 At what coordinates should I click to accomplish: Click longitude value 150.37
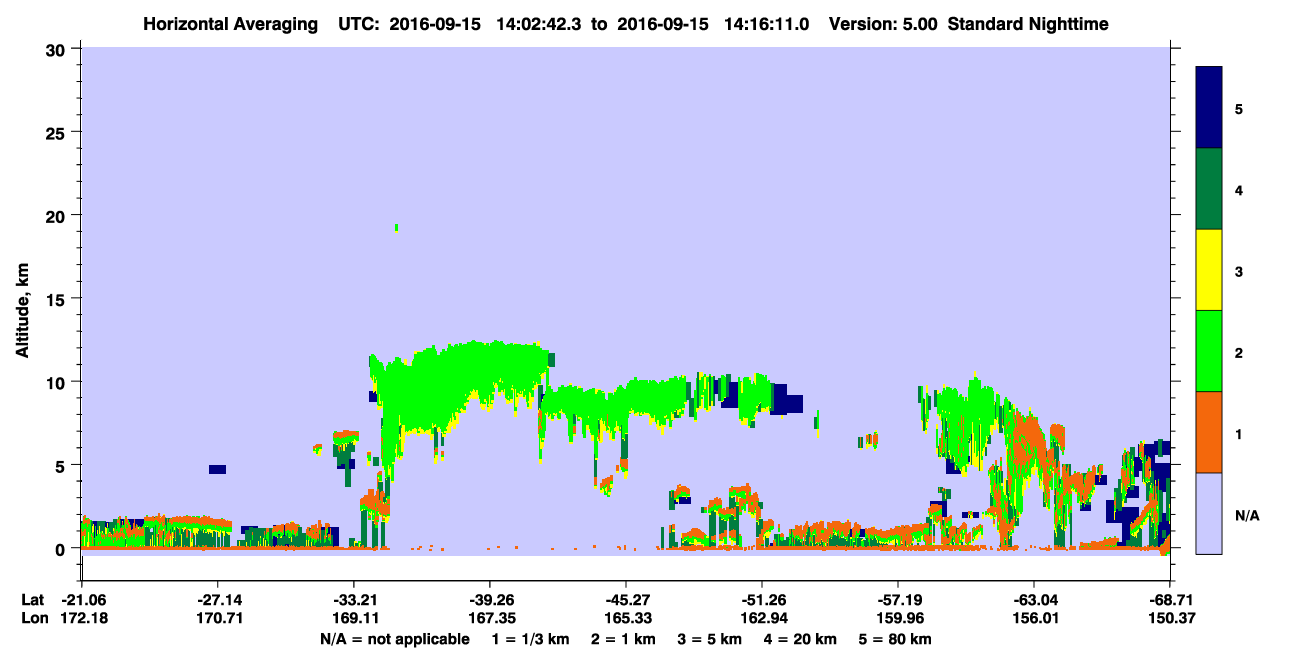click(x=1169, y=619)
